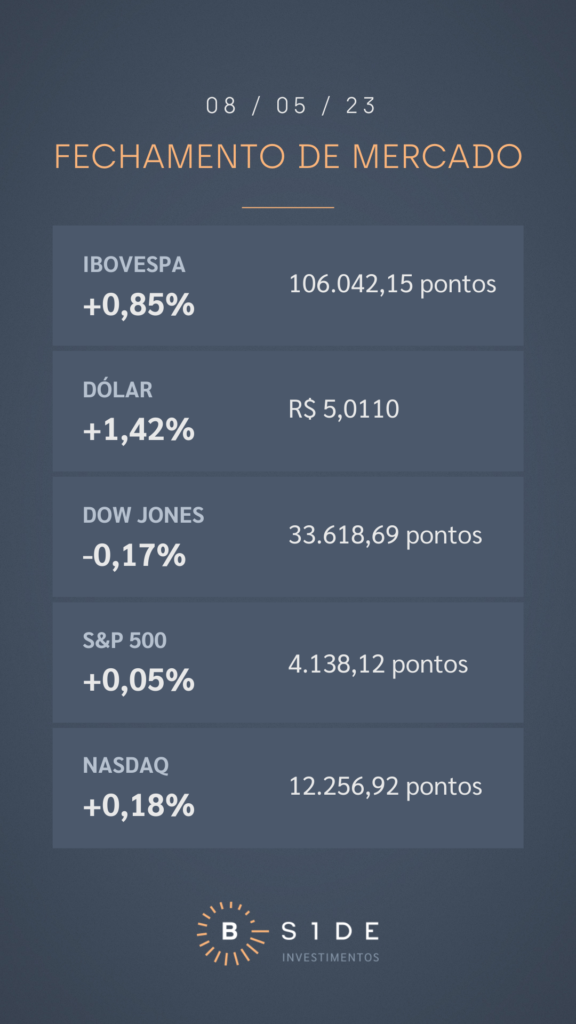Image resolution: width=576 pixels, height=1024 pixels.
Task: Click the +0,18% Nasdaq change
Action: pos(138,806)
